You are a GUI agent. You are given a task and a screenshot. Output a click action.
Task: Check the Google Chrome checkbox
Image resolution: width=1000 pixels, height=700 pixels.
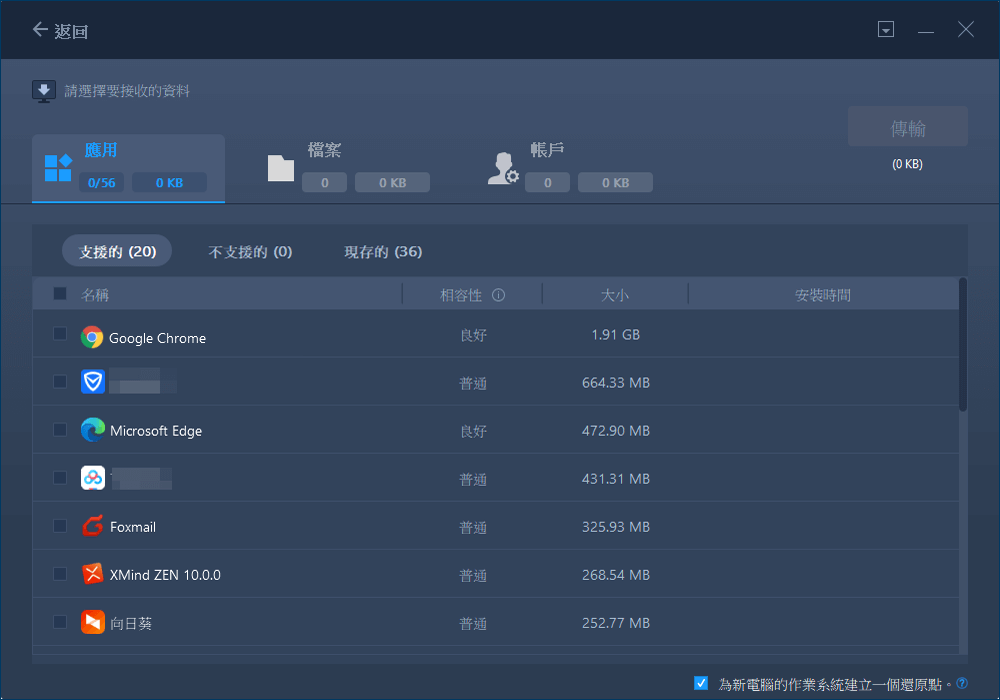pyautogui.click(x=60, y=334)
